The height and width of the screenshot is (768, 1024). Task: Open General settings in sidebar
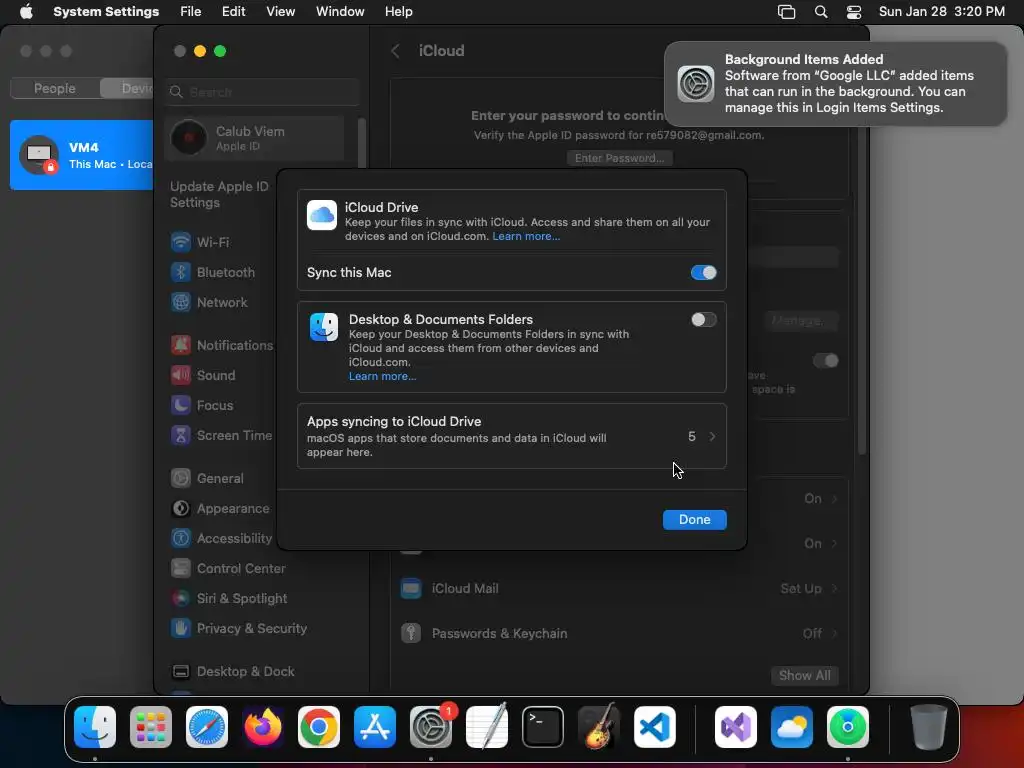coord(207,479)
